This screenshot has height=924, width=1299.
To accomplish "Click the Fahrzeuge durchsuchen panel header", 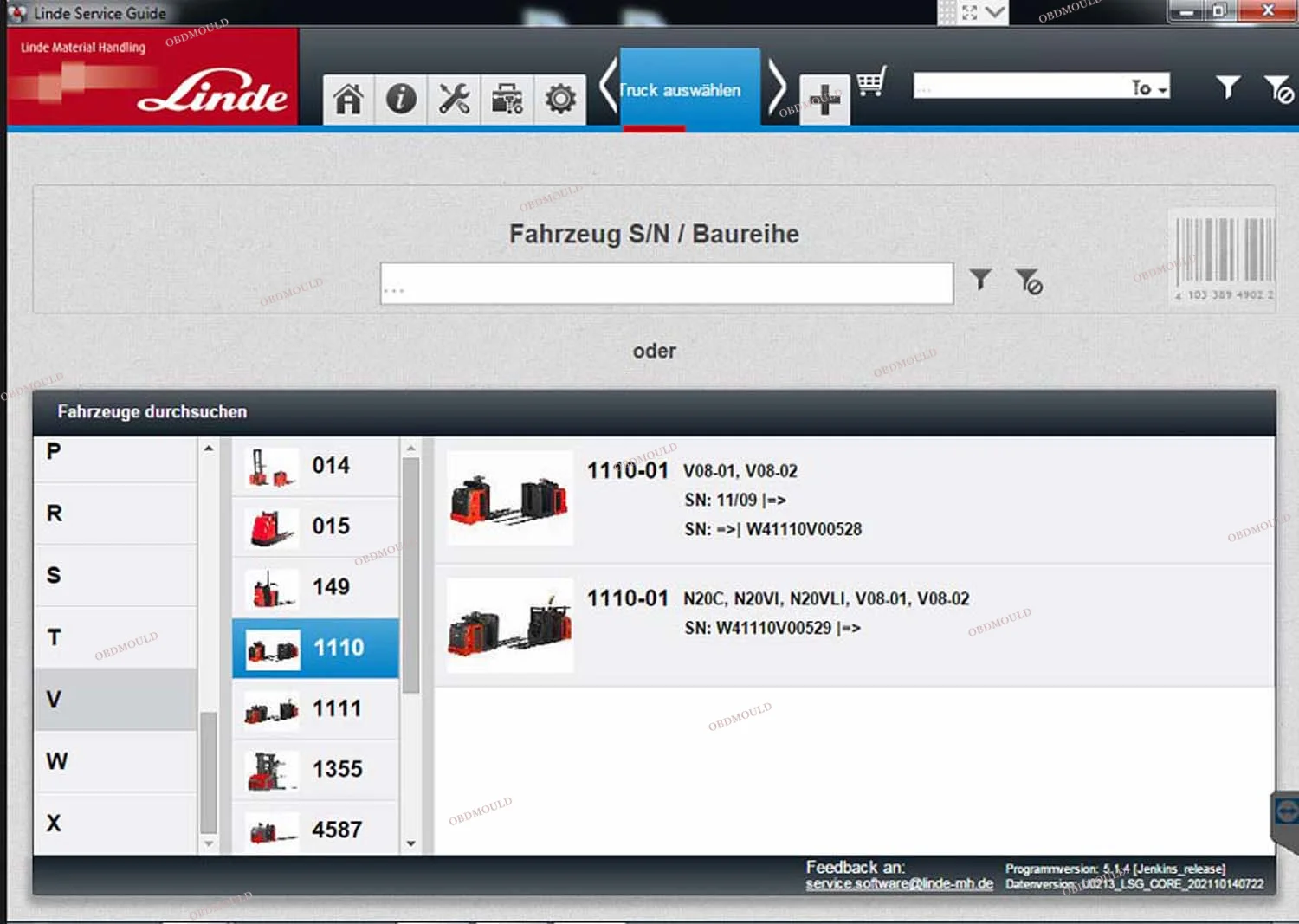I will (654, 412).
